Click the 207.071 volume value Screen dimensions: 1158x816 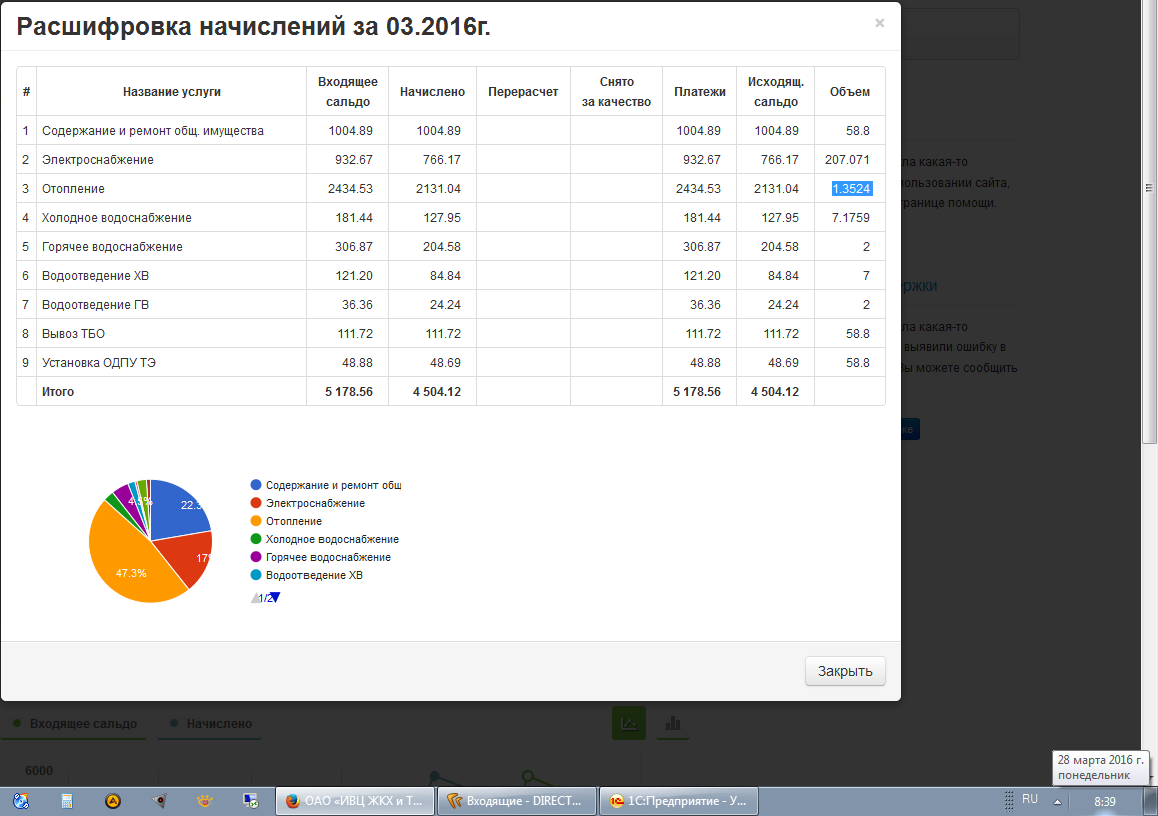(847, 160)
